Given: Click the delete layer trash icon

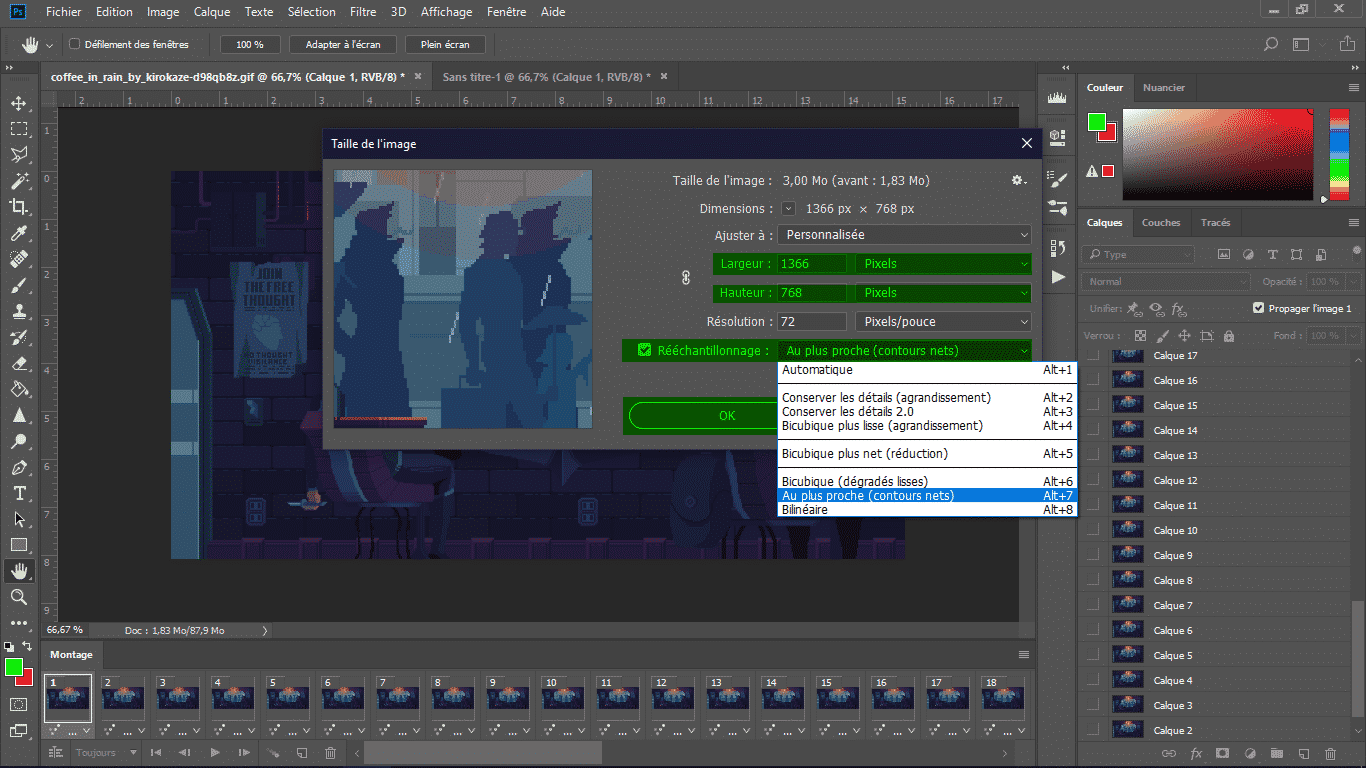Looking at the screenshot, I should pos(1330,753).
